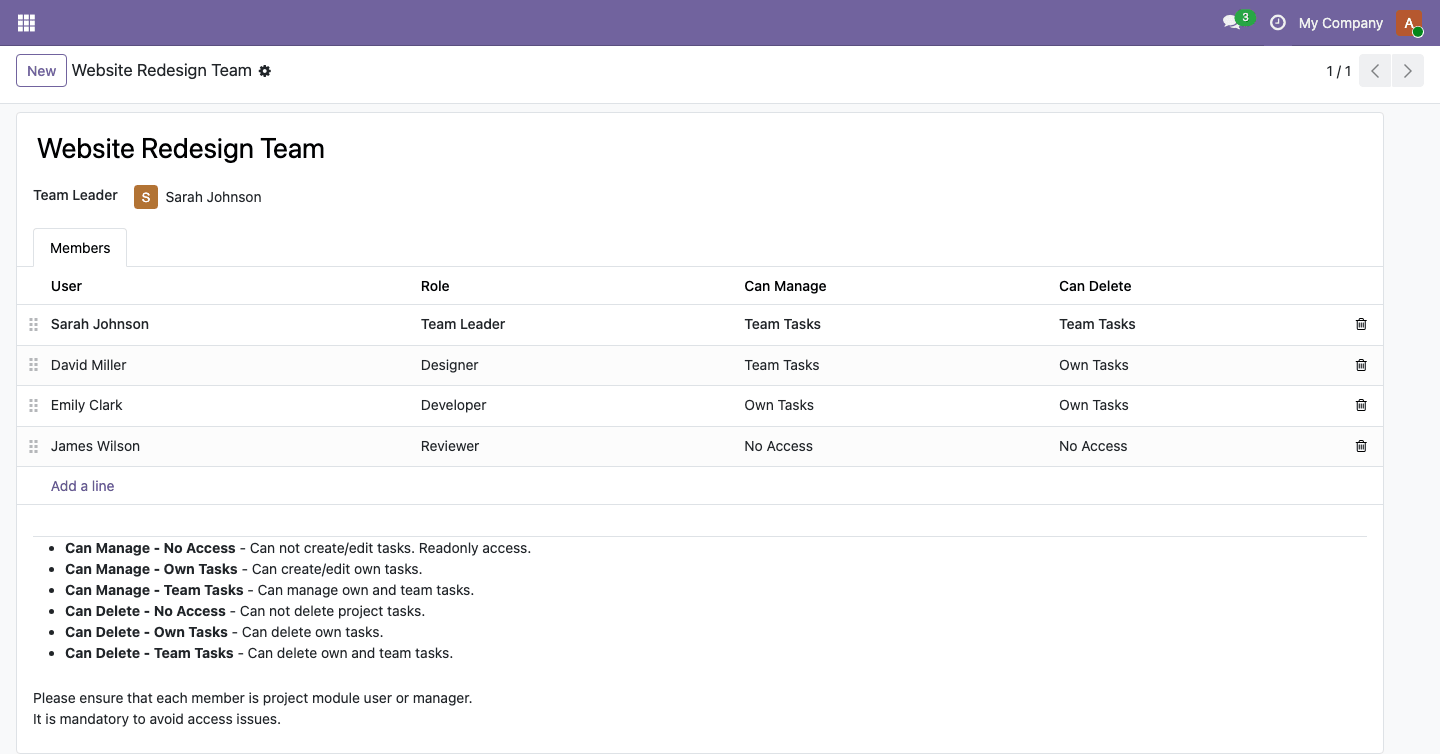Viewport: 1440px width, 754px height.
Task: Sort by the User column header
Action: pos(66,286)
